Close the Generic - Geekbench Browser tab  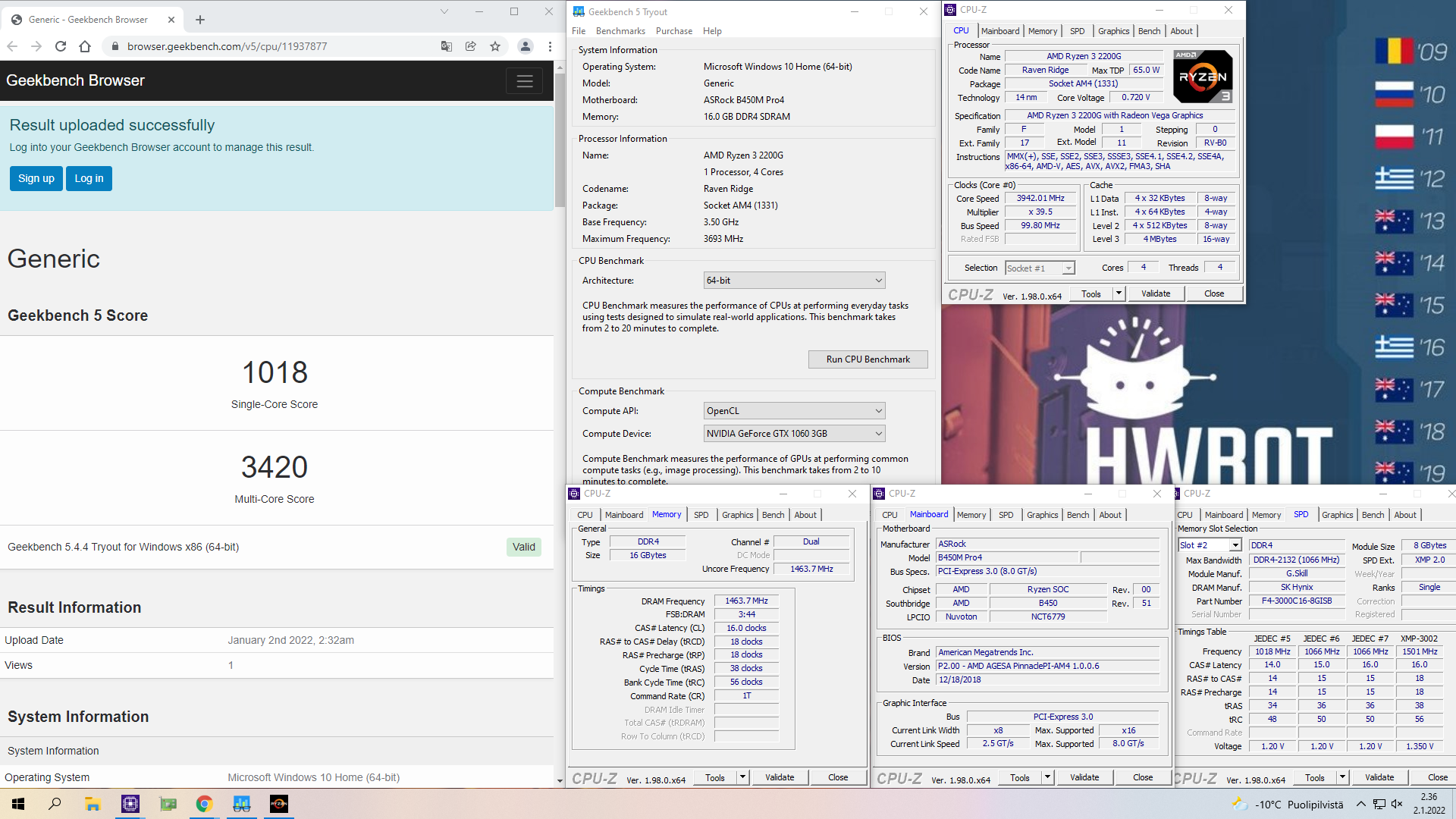[171, 20]
